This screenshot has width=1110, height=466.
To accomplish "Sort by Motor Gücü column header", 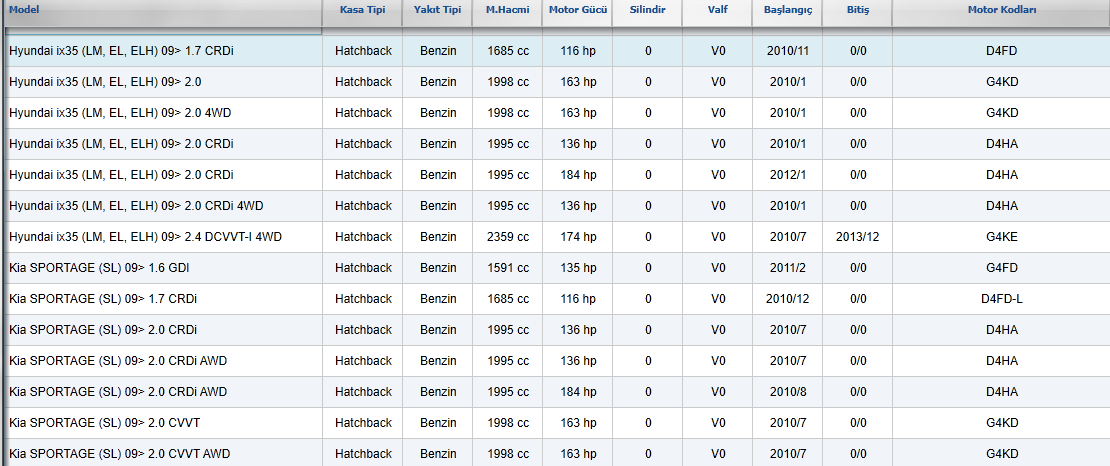I will (578, 11).
